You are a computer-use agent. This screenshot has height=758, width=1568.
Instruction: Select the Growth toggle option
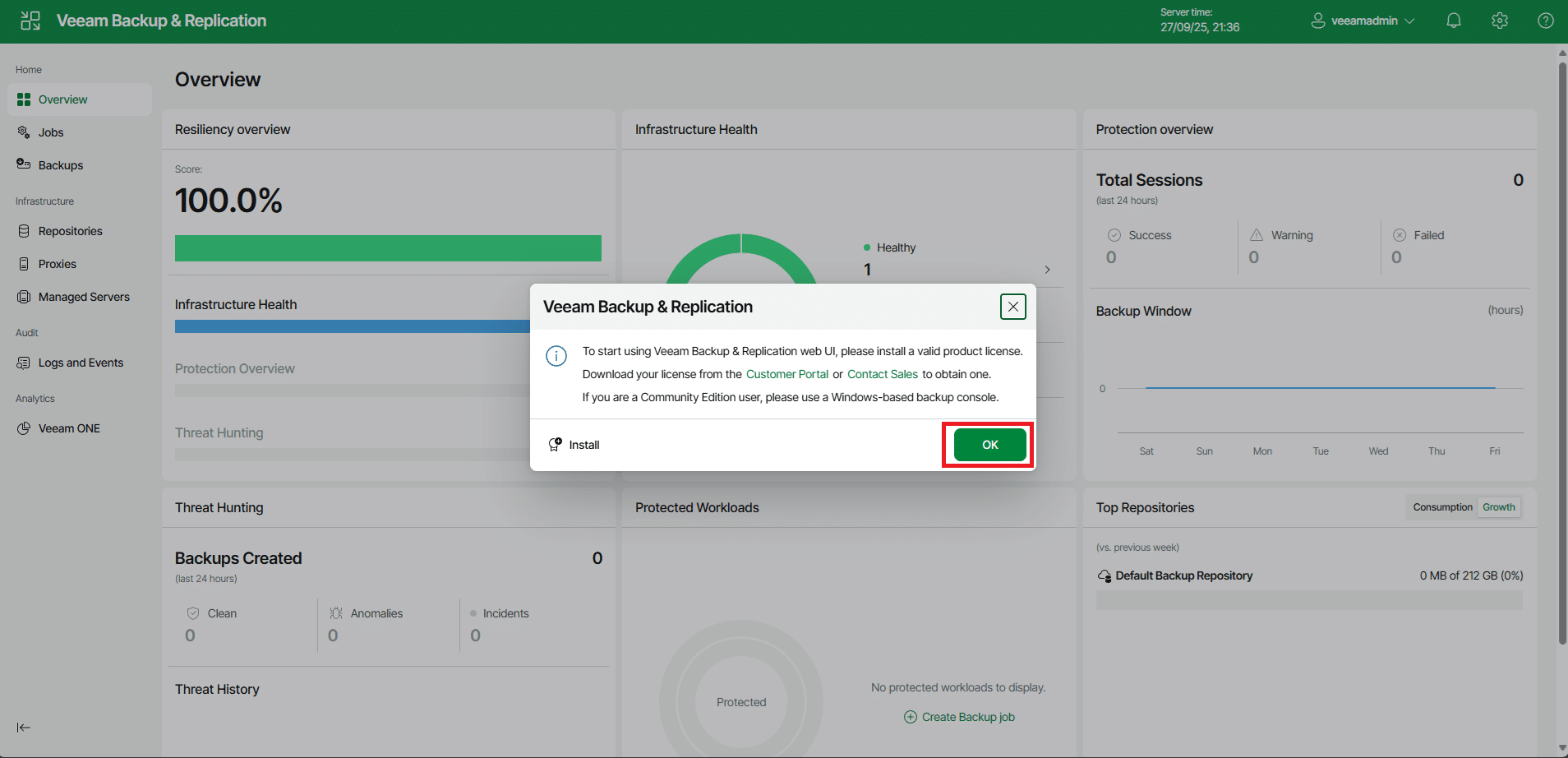[x=1498, y=507]
